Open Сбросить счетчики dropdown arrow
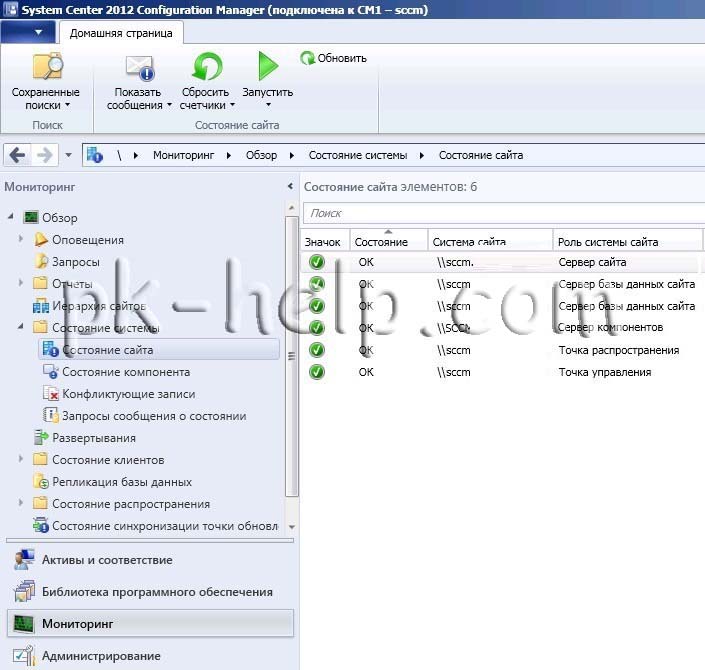This screenshot has width=705, height=670. [232, 105]
